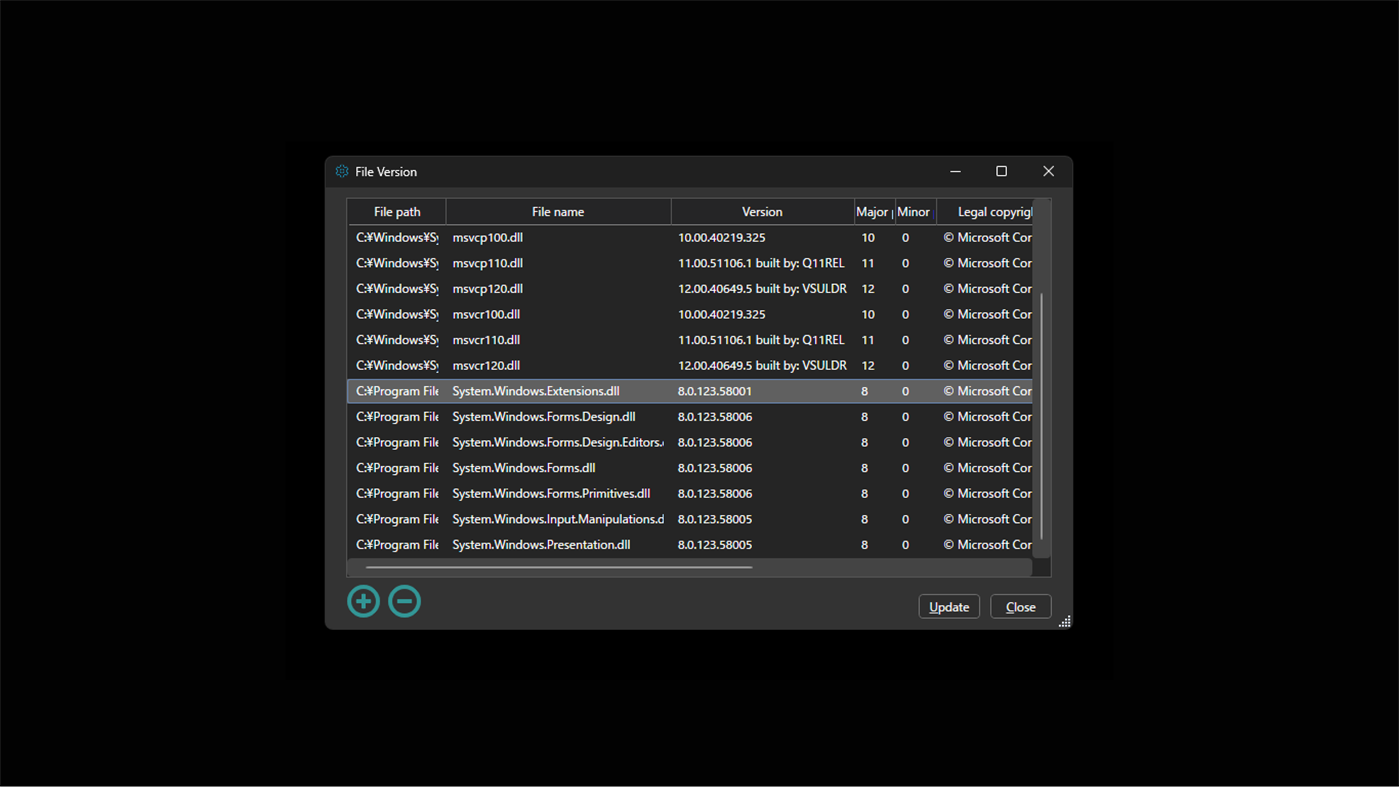Sort by the Minor column header
This screenshot has width=1399, height=787.
point(913,211)
